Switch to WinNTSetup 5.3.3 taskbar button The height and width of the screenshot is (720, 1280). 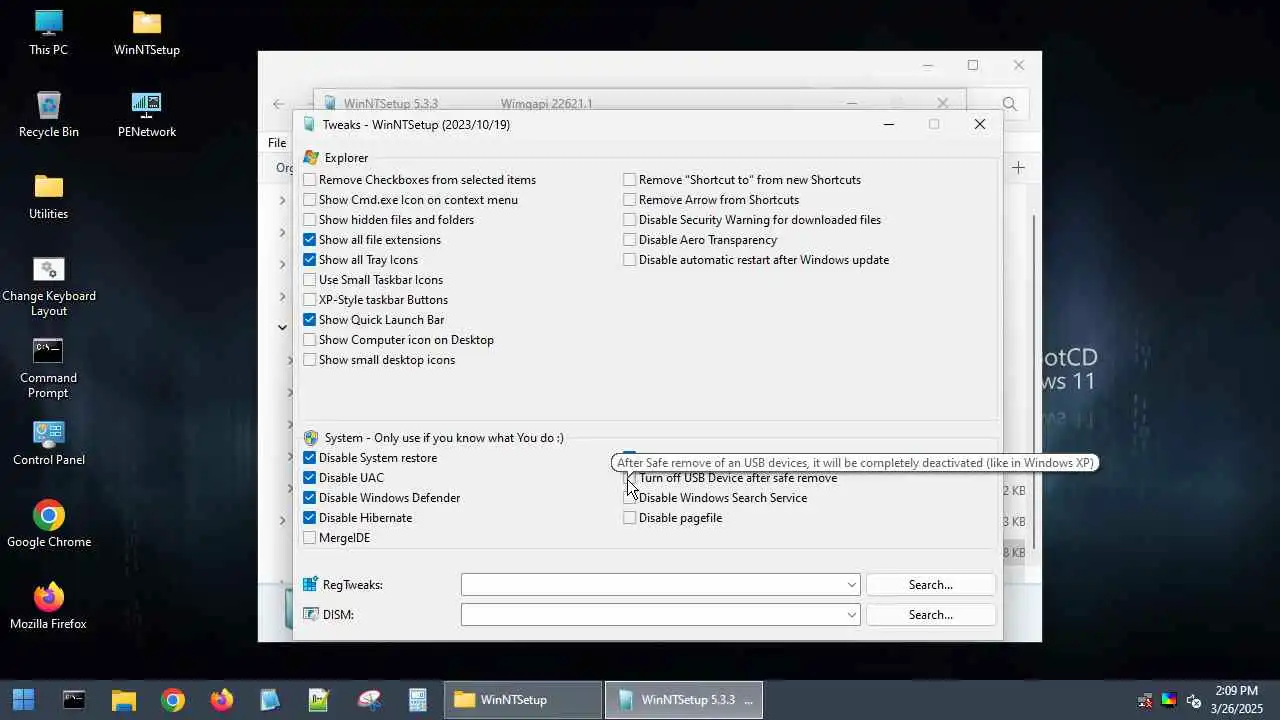[x=685, y=700]
